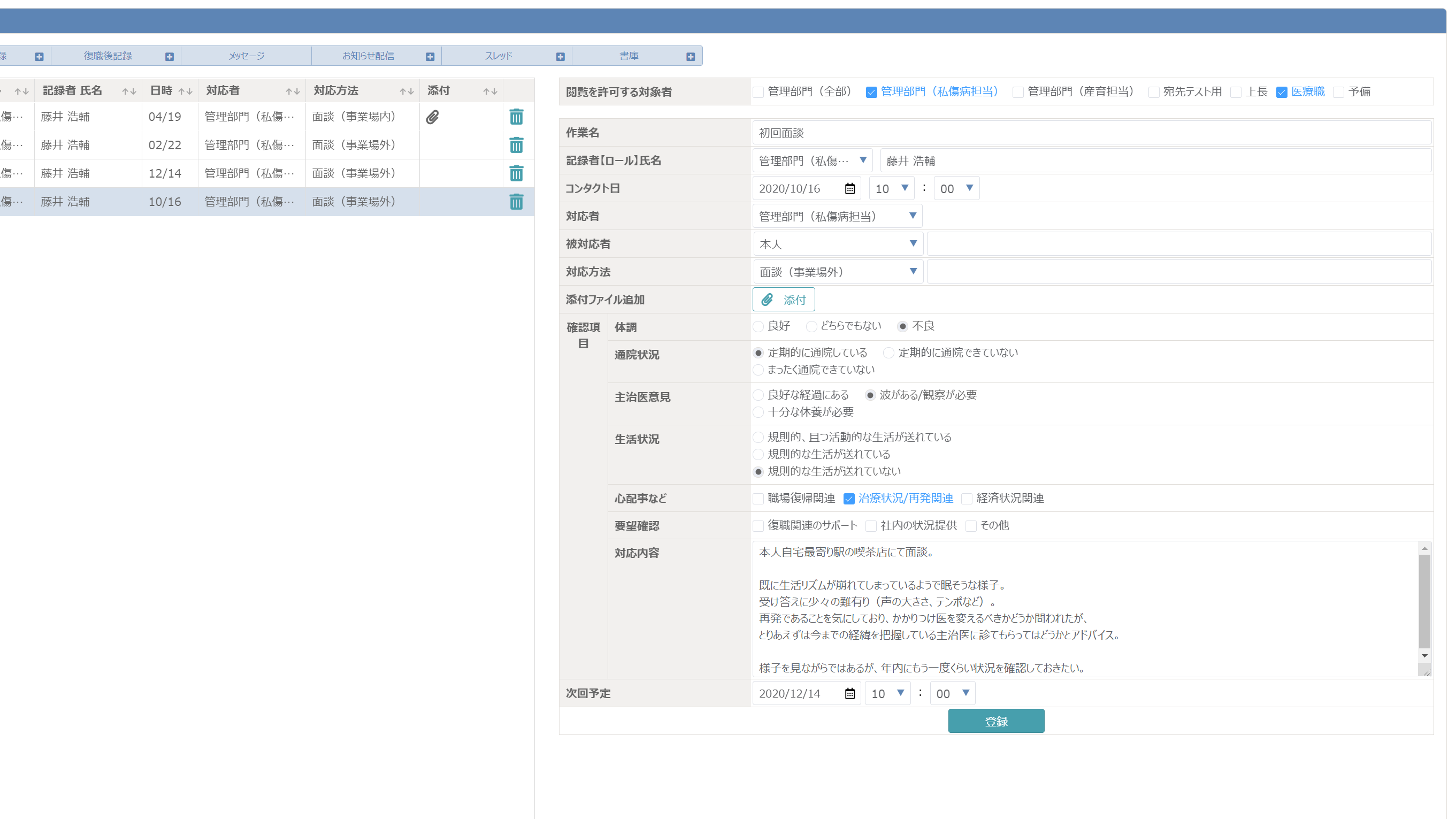
Task: Click the 作業名 input field
Action: click(1091, 133)
